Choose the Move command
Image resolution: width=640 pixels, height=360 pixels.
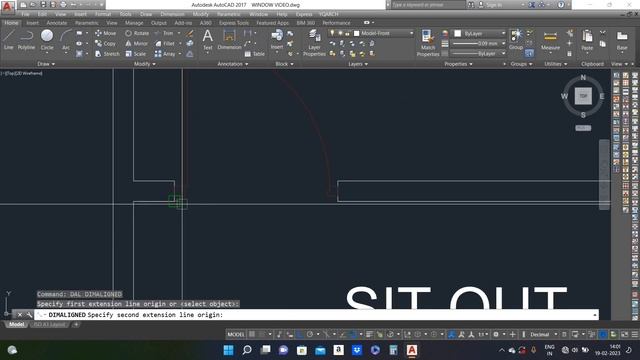(106, 33)
